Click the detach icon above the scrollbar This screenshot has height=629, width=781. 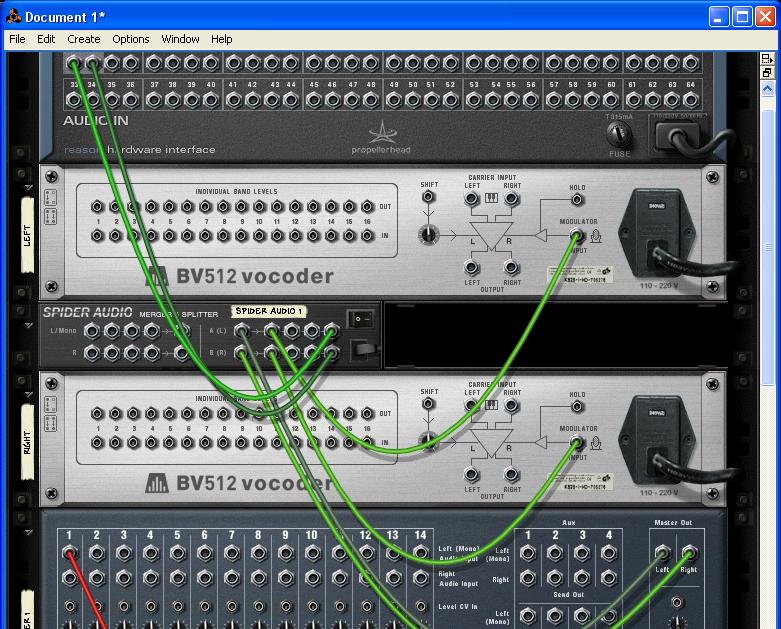(x=768, y=59)
